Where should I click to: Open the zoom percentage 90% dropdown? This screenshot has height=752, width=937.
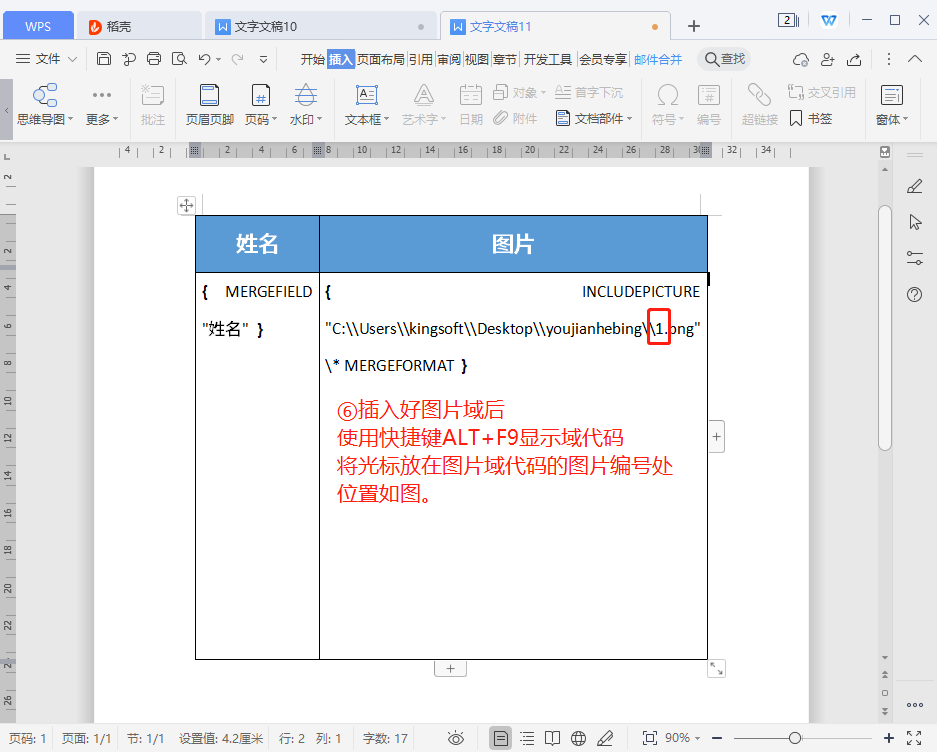coord(683,738)
